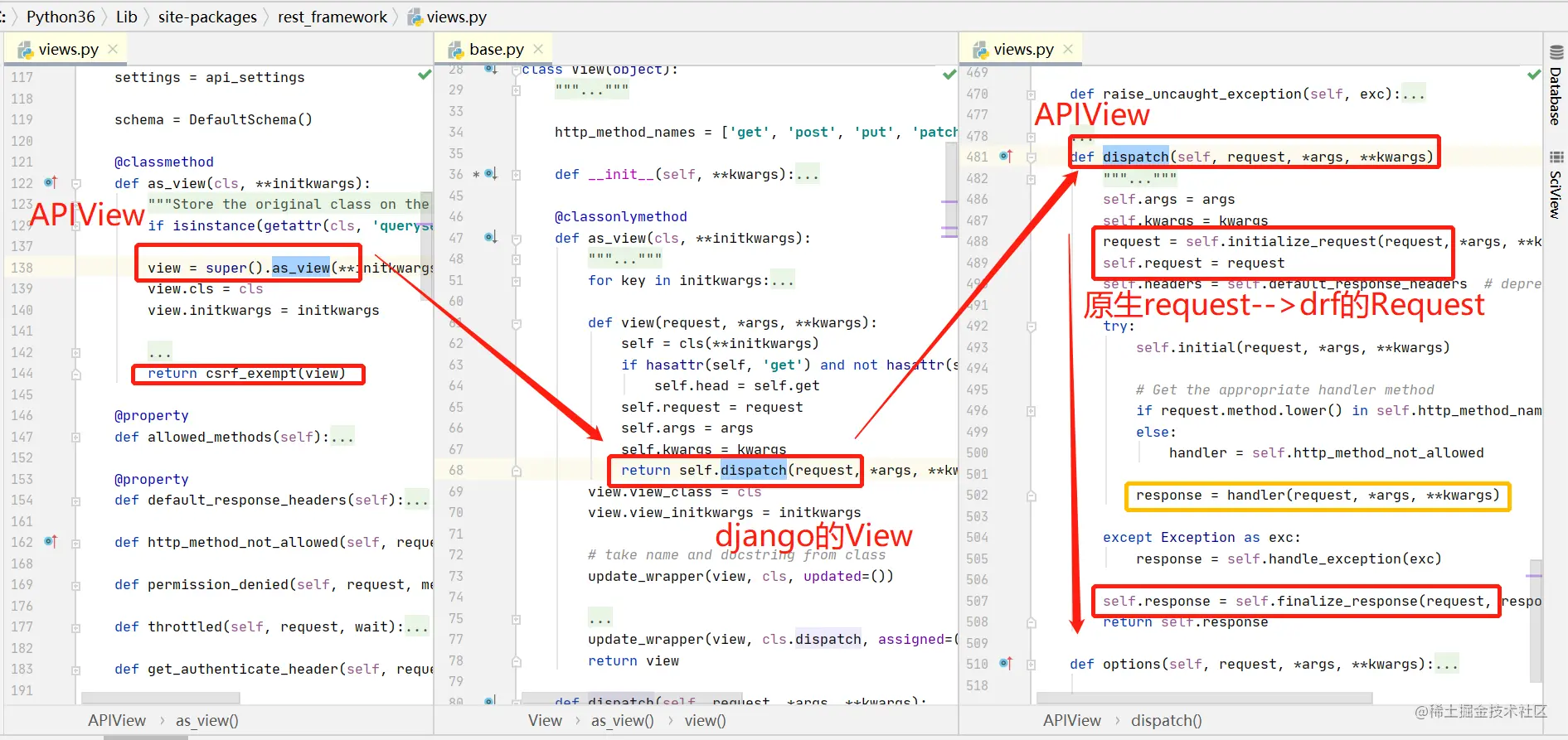Open SciView tool window from right sidebar
Image resolution: width=1568 pixels, height=740 pixels.
click(x=1556, y=184)
